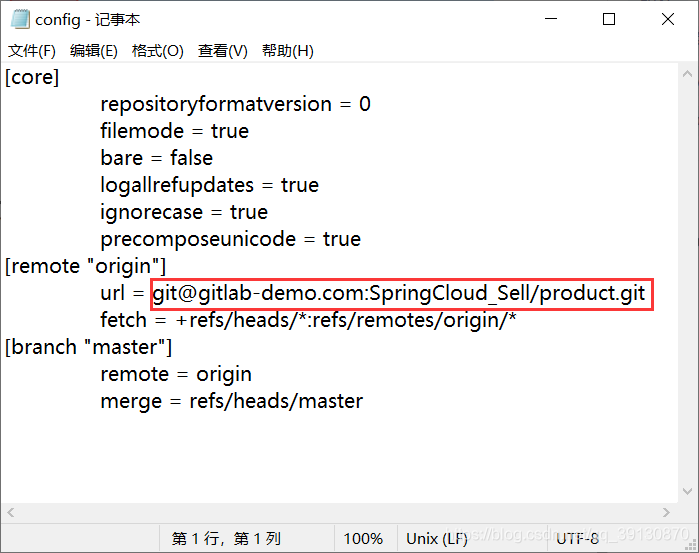Click the precomposeunicode = true line
699x553 pixels.
[x=230, y=239]
